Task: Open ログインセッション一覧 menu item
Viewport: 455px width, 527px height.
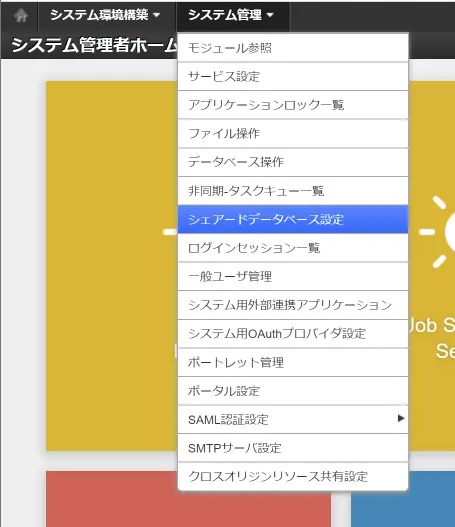Action: 293,248
